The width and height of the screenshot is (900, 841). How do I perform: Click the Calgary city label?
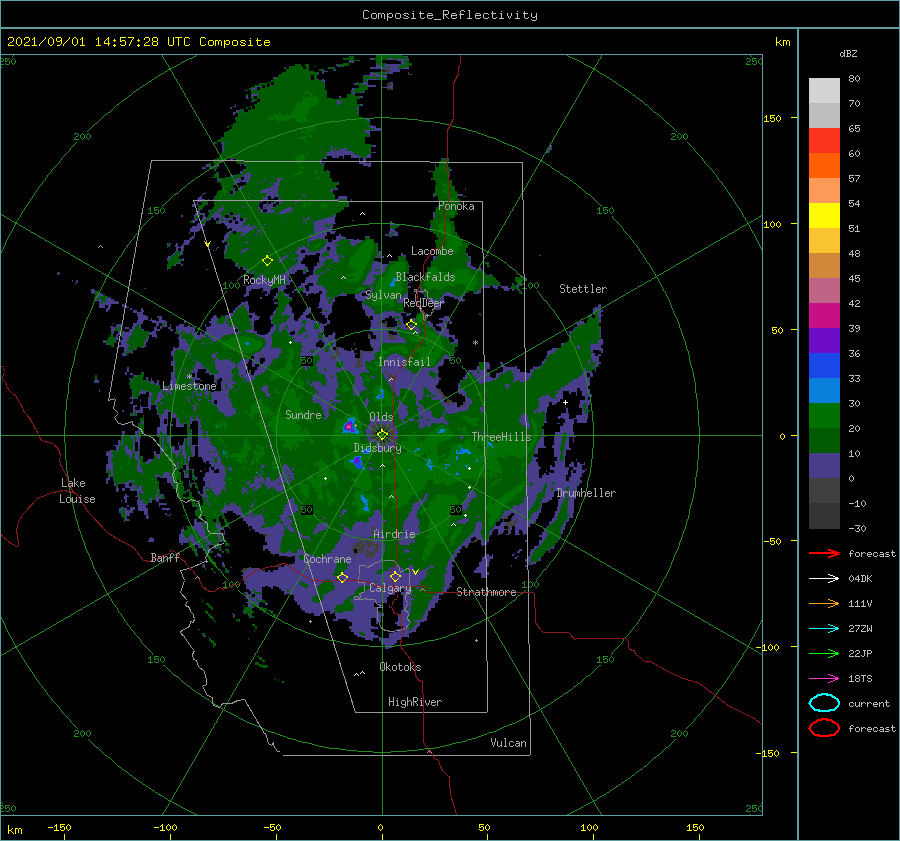[390, 588]
